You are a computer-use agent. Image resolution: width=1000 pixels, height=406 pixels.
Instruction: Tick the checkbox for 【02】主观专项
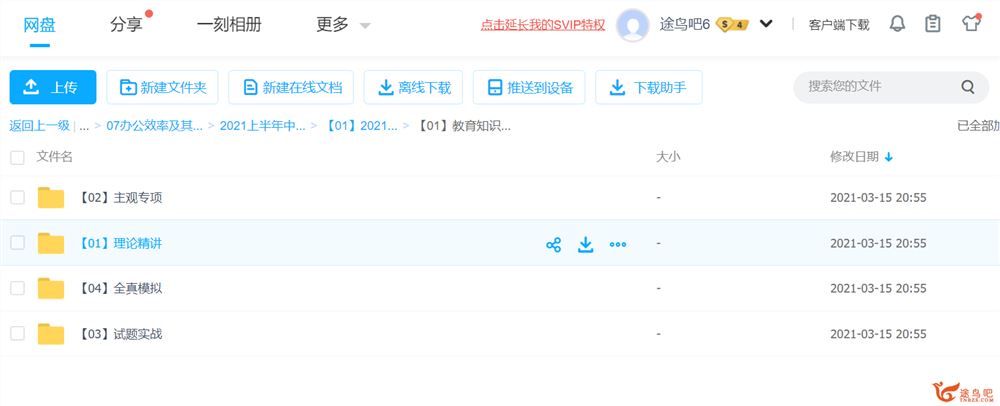click(17, 198)
